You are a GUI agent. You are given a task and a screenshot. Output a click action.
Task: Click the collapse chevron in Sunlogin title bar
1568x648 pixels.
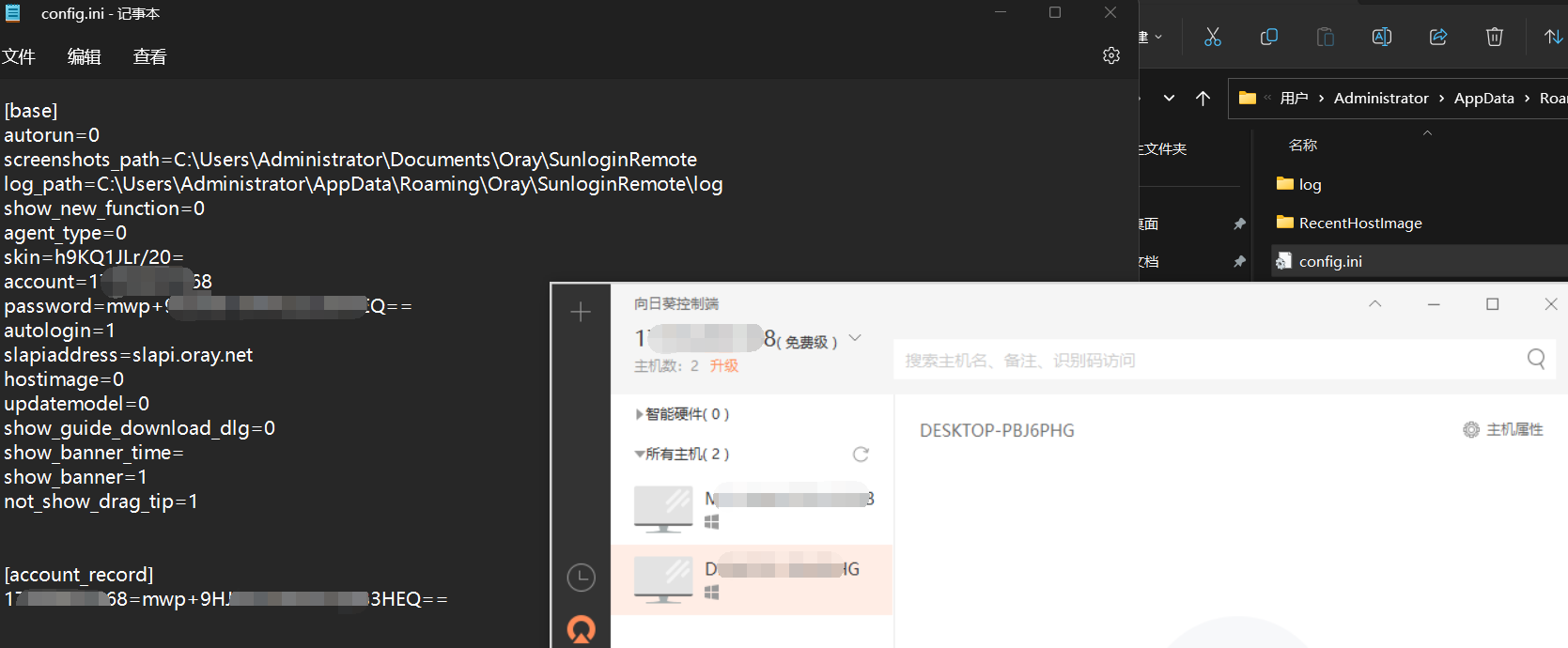[1375, 303]
